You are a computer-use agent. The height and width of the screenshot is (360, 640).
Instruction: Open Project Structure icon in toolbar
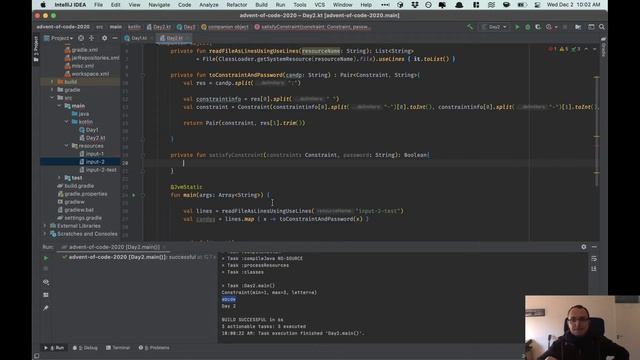click(578, 27)
